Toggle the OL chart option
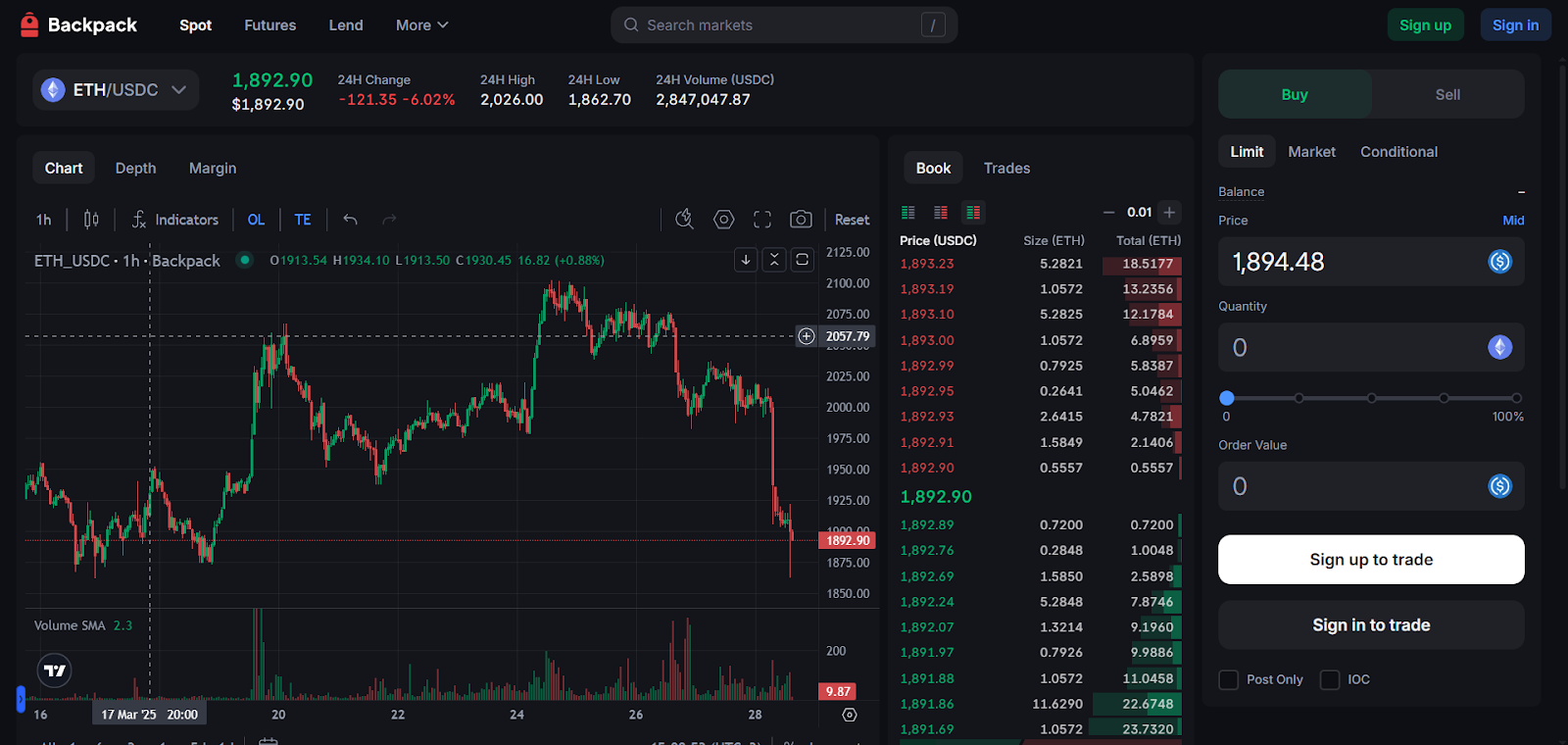Screen dimensions: 1568x745 click(x=257, y=220)
